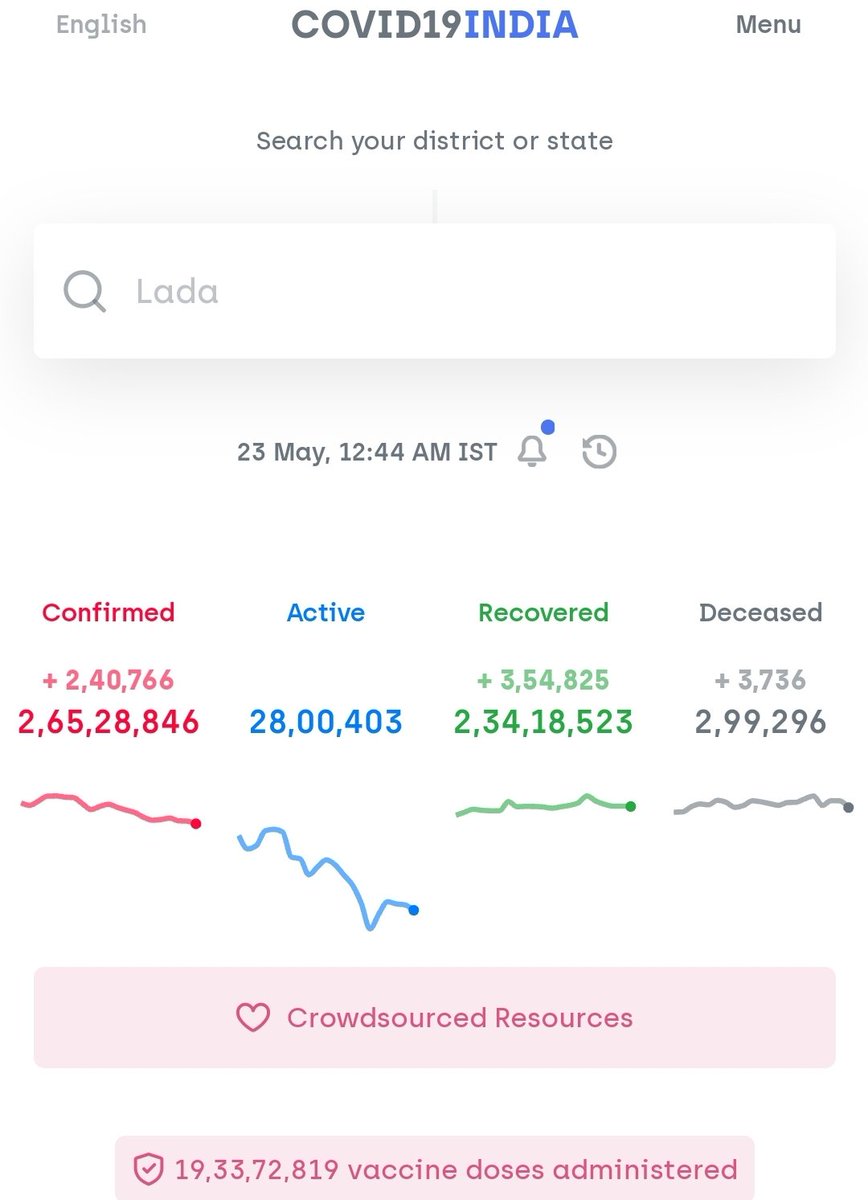This screenshot has height=1200, width=868.
Task: Open the Menu
Action: [768, 24]
